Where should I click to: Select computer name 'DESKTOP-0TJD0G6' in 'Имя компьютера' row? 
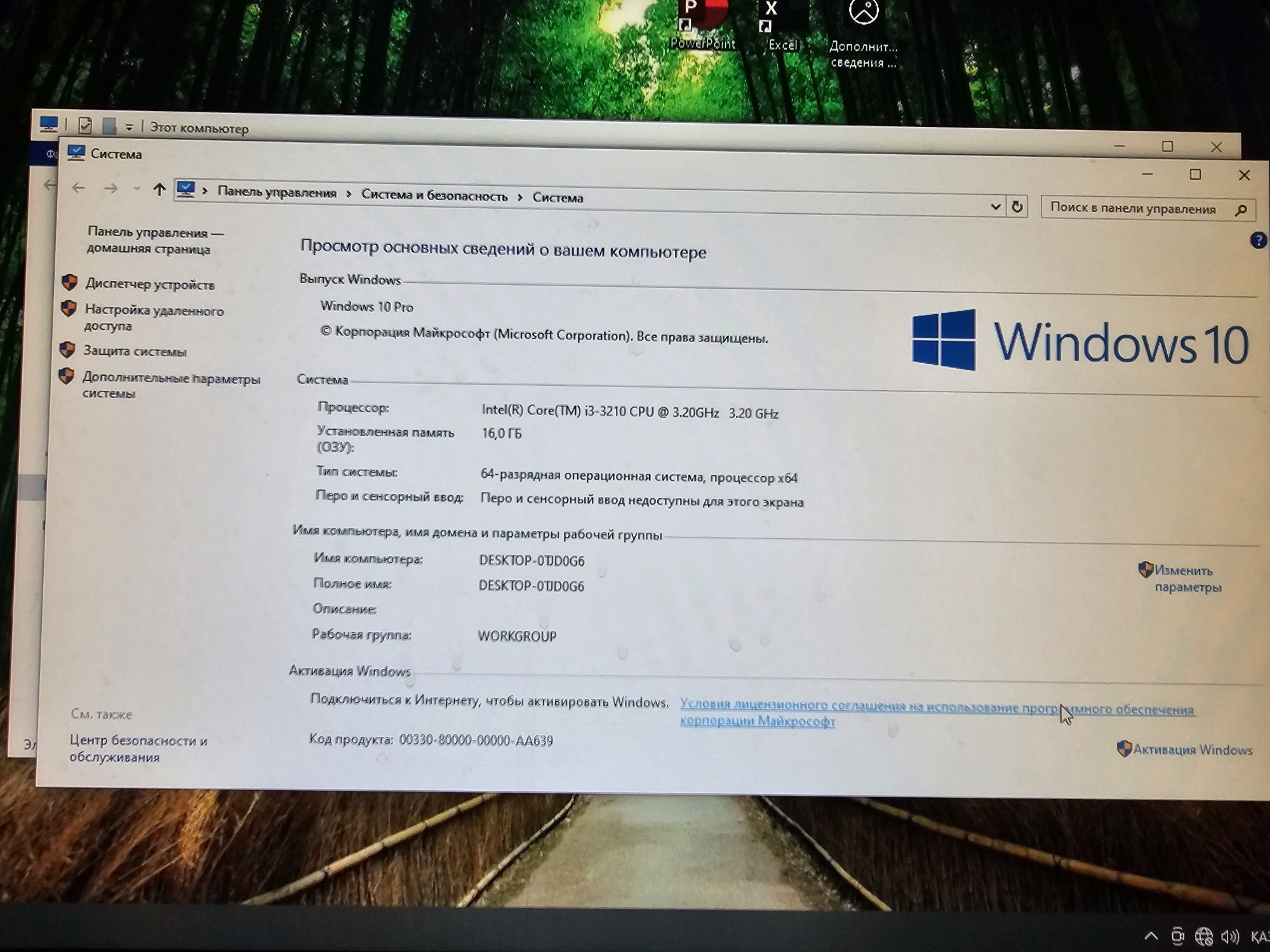coord(531,560)
